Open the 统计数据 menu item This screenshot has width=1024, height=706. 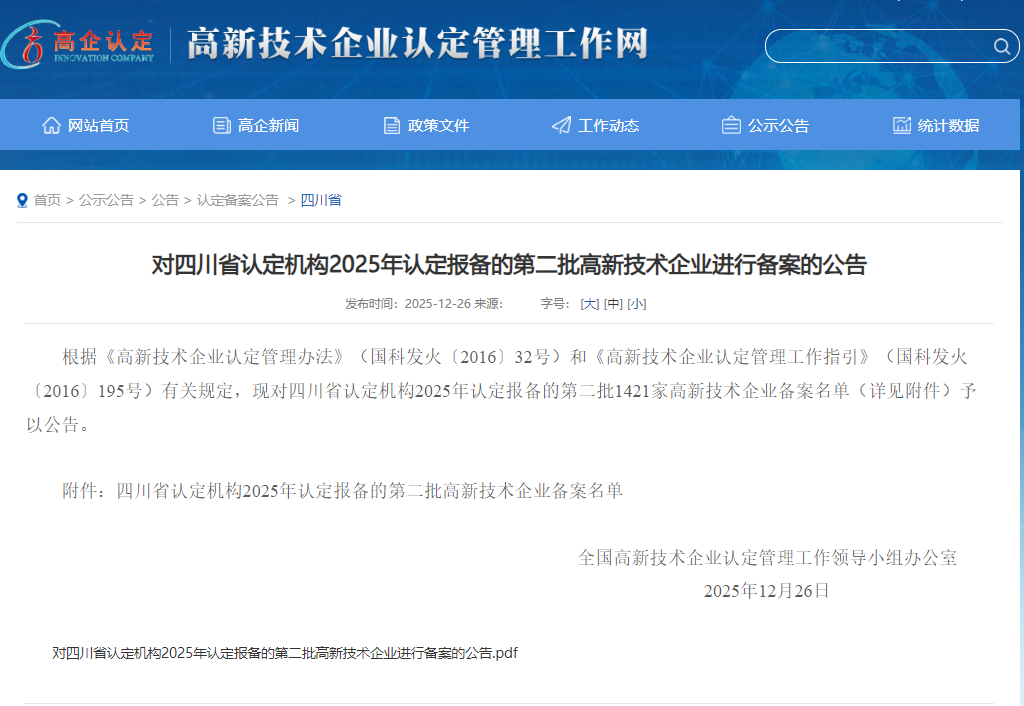[948, 125]
